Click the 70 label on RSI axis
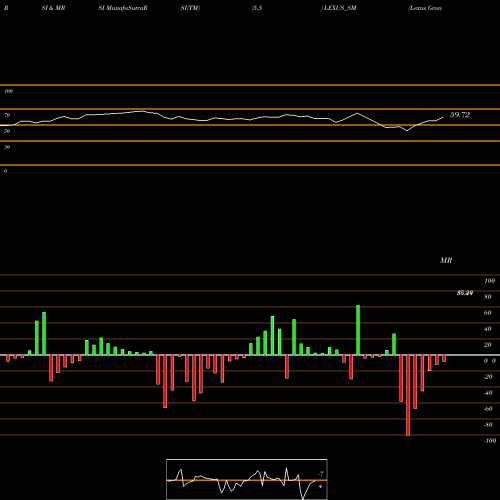The width and height of the screenshot is (500, 500). (x=7, y=115)
